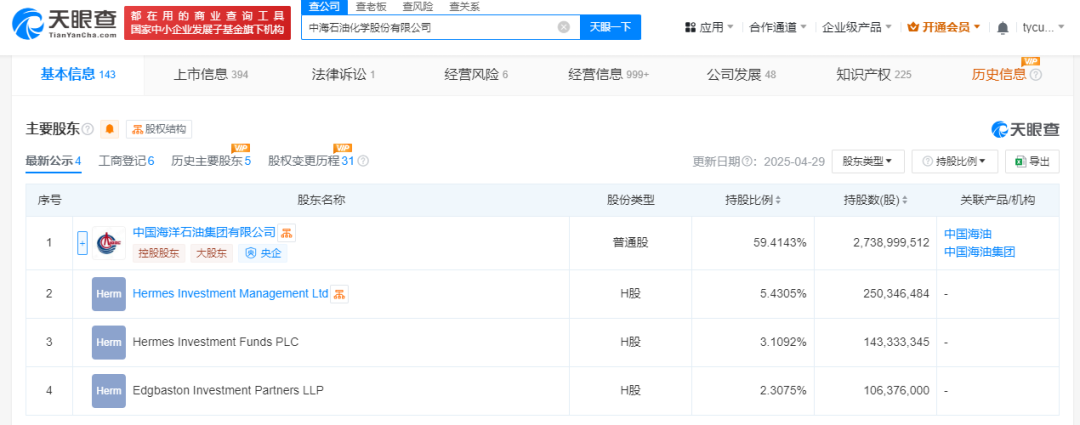
Task: Select the 查公司 search tab
Action: (322, 7)
